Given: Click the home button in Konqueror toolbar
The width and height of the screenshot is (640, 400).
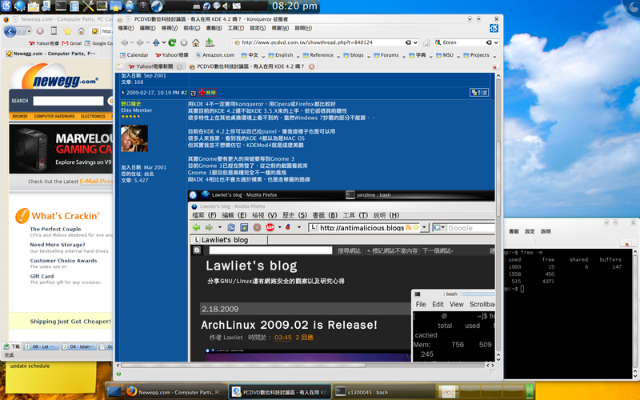Looking at the screenshot, I should pos(196,42).
